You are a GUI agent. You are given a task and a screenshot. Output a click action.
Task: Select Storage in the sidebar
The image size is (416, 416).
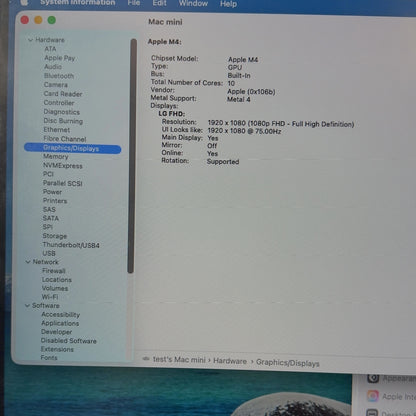[55, 236]
